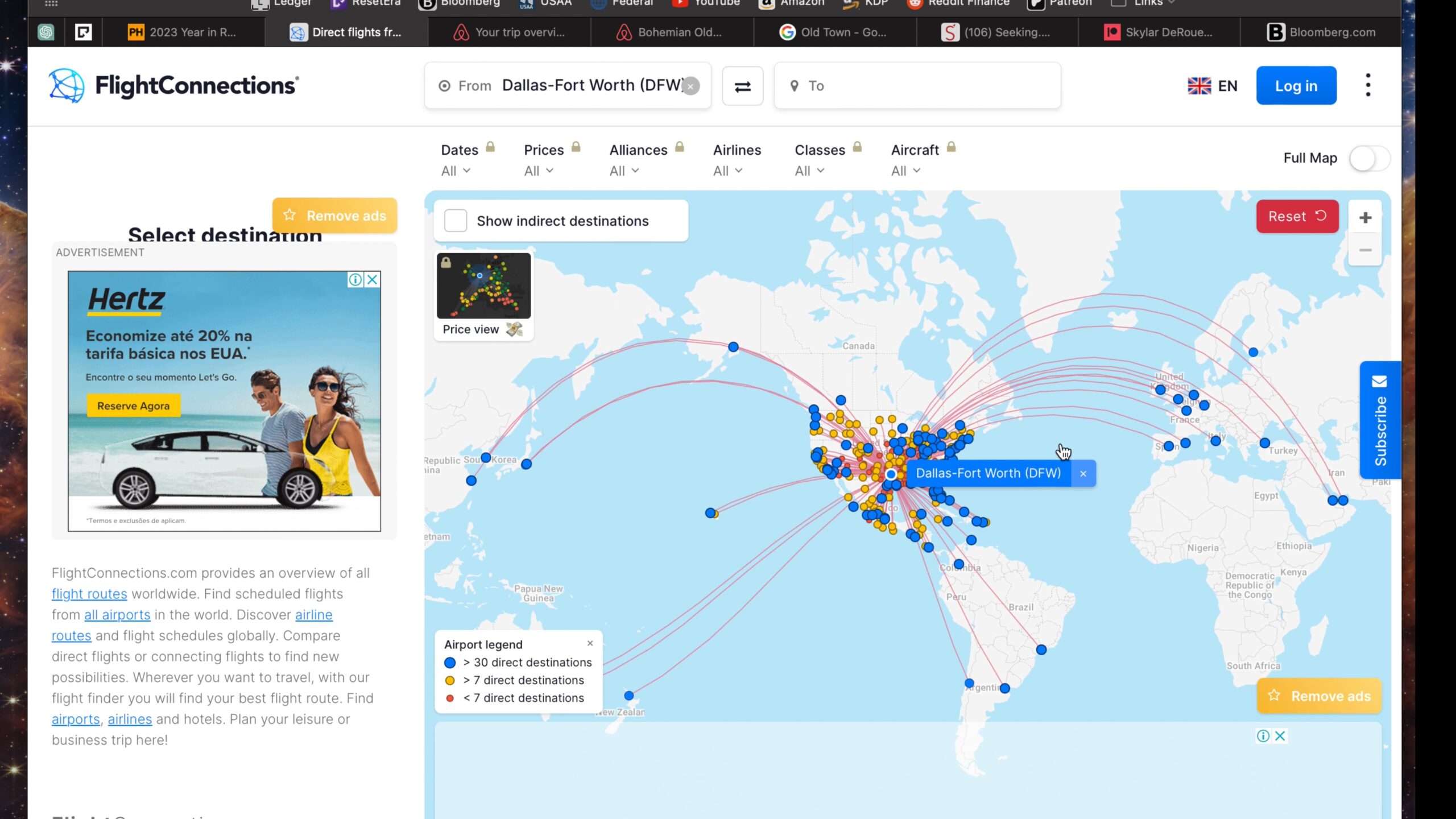This screenshot has width=1456, height=819.
Task: Close the Airport legend panel
Action: point(590,643)
